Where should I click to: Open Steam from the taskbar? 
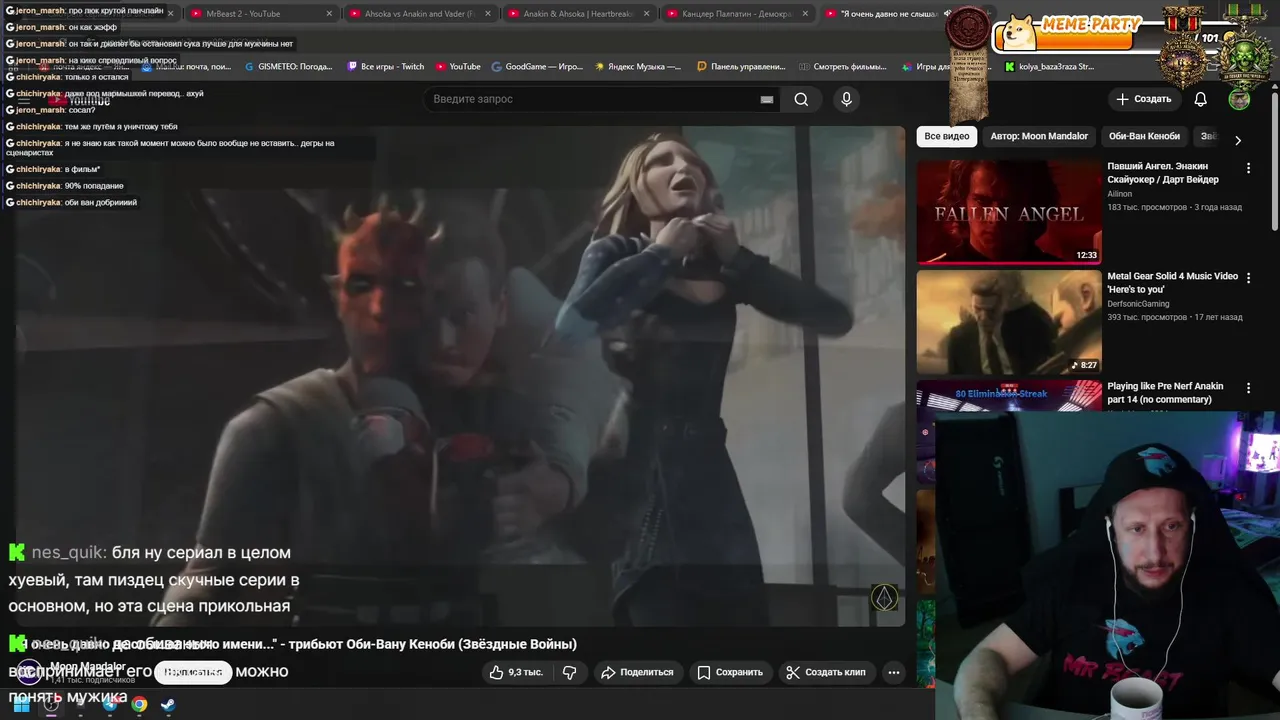point(168,705)
